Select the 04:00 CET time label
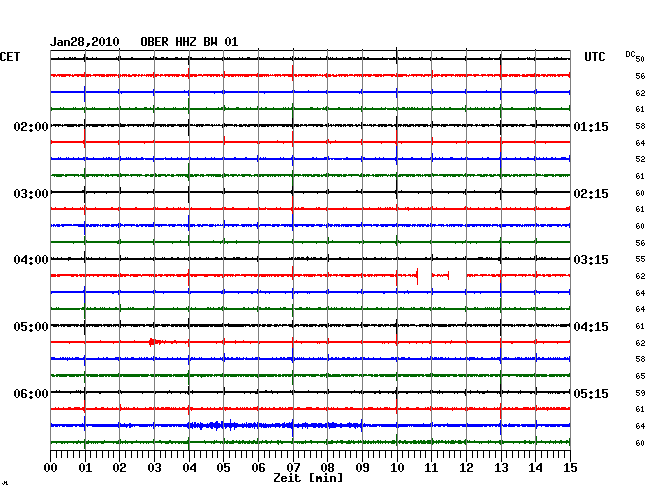This screenshot has height=494, width=650. [31, 260]
